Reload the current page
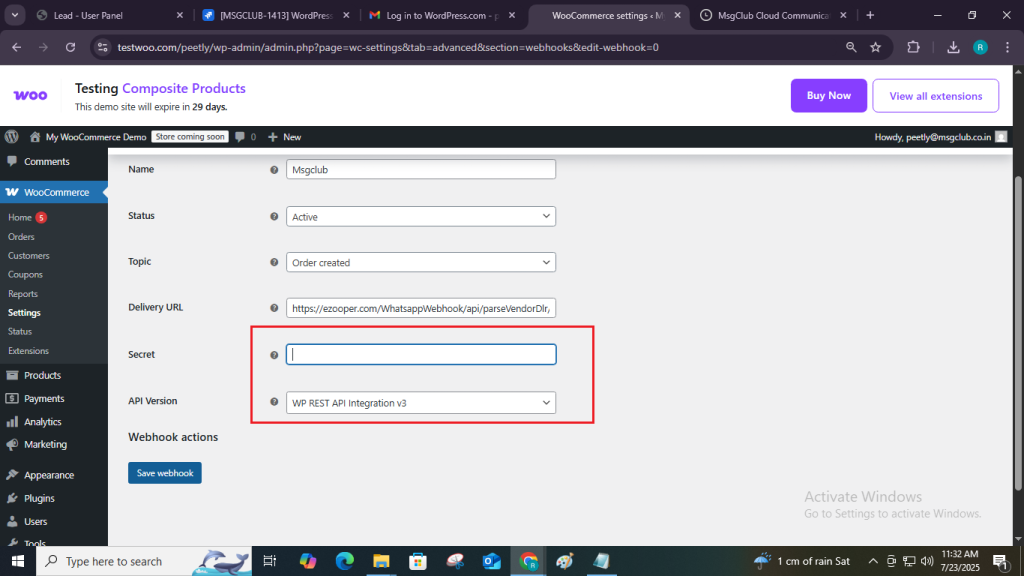 [71, 47]
